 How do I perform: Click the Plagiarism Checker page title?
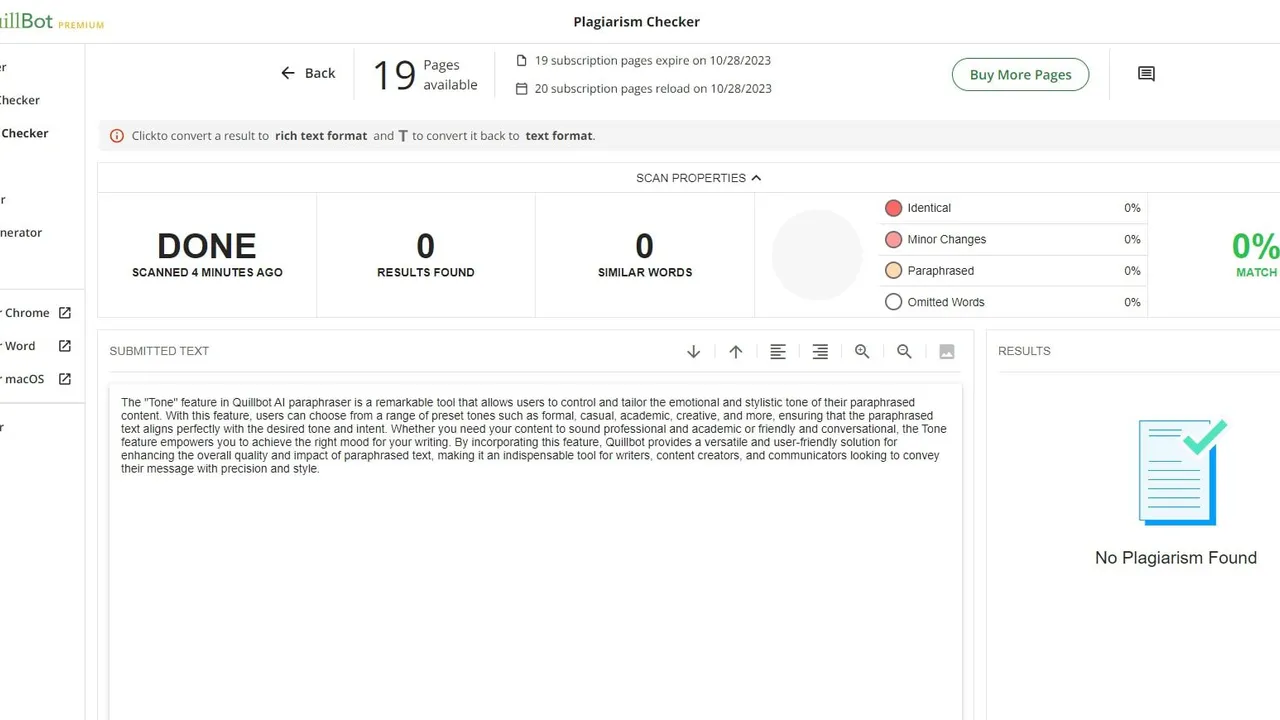pos(636,22)
